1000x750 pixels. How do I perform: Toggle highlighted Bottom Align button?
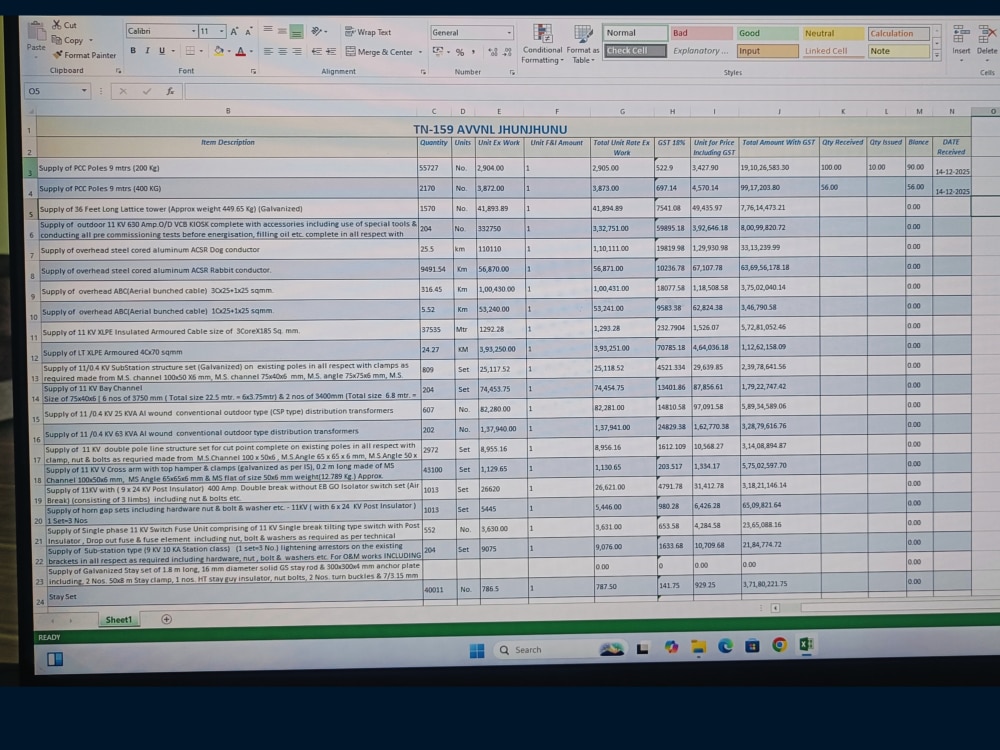pos(297,31)
